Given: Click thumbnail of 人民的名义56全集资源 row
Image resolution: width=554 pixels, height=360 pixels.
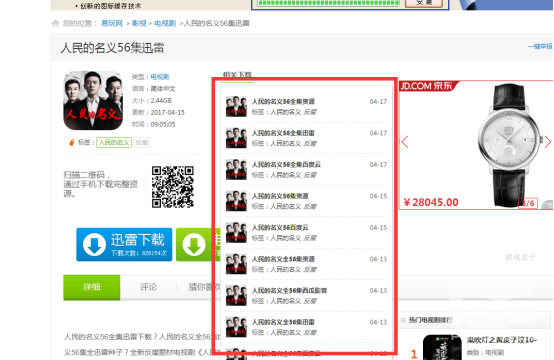Looking at the screenshot, I should (x=236, y=106).
